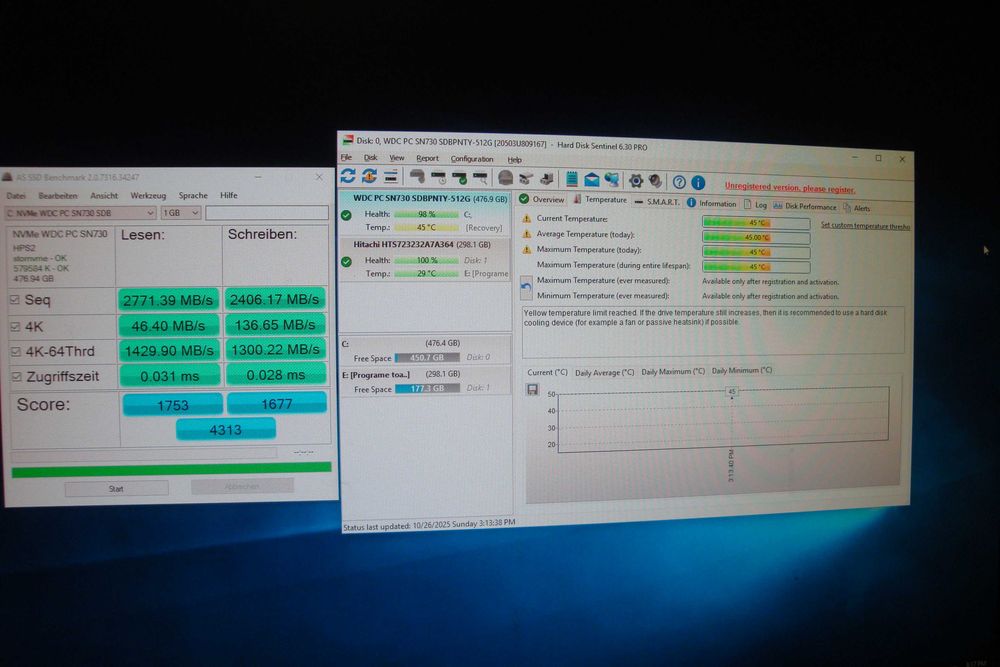Viewport: 1000px width, 667px height.
Task: Click the refresh-with-warning icon in toolbar
Action: tap(369, 176)
